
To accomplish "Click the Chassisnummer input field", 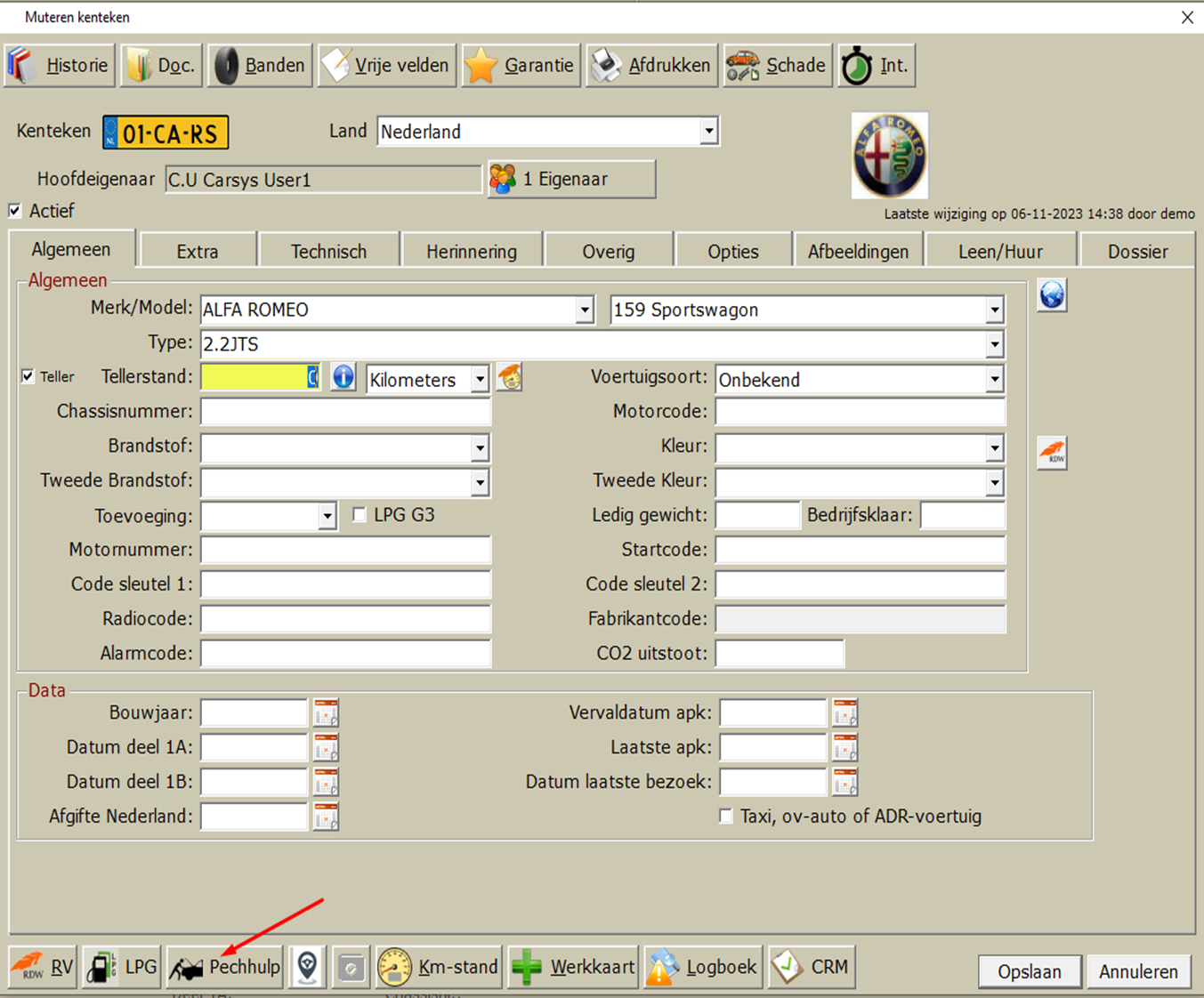I will [x=345, y=412].
